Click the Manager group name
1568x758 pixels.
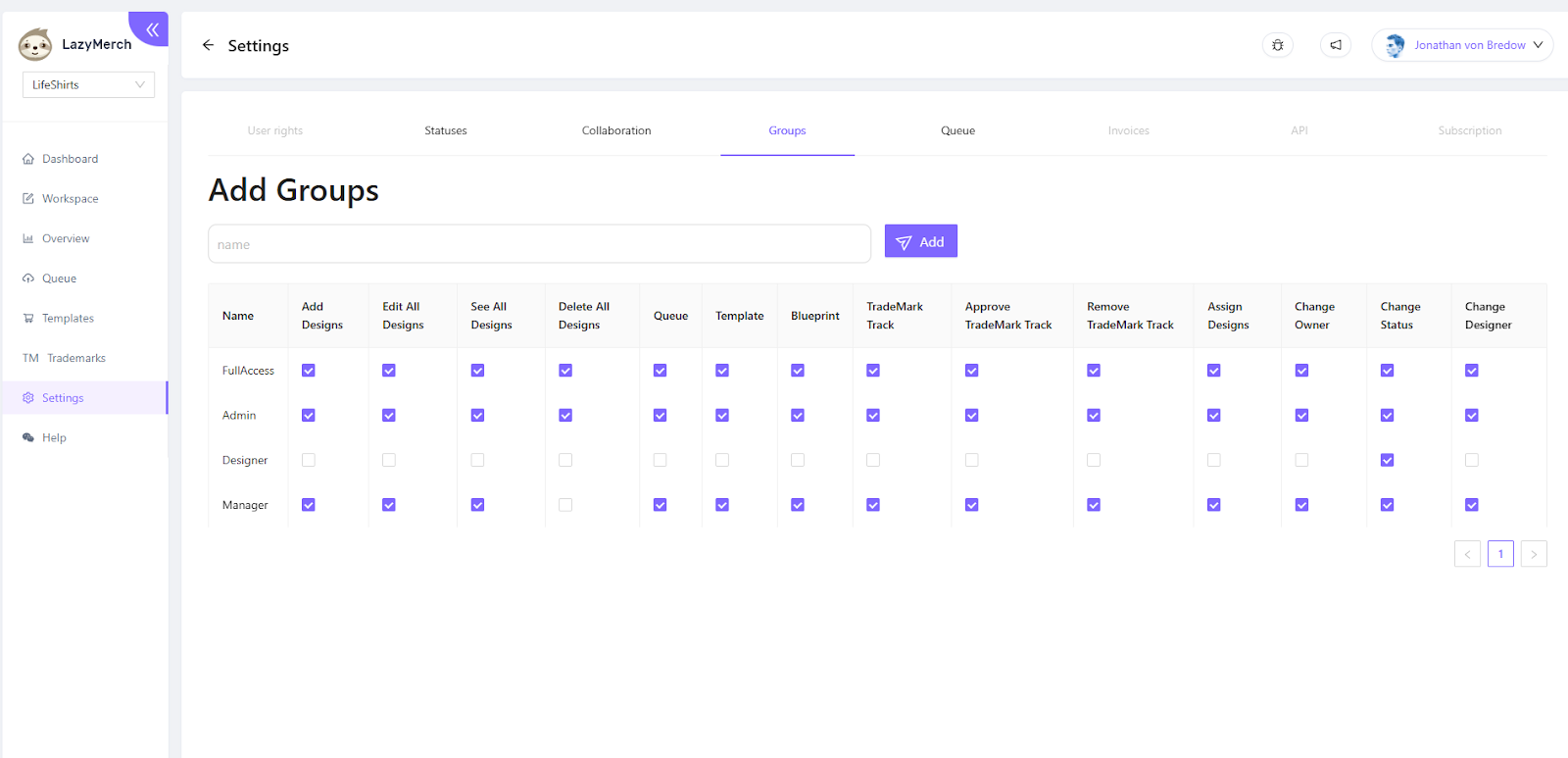tap(245, 505)
